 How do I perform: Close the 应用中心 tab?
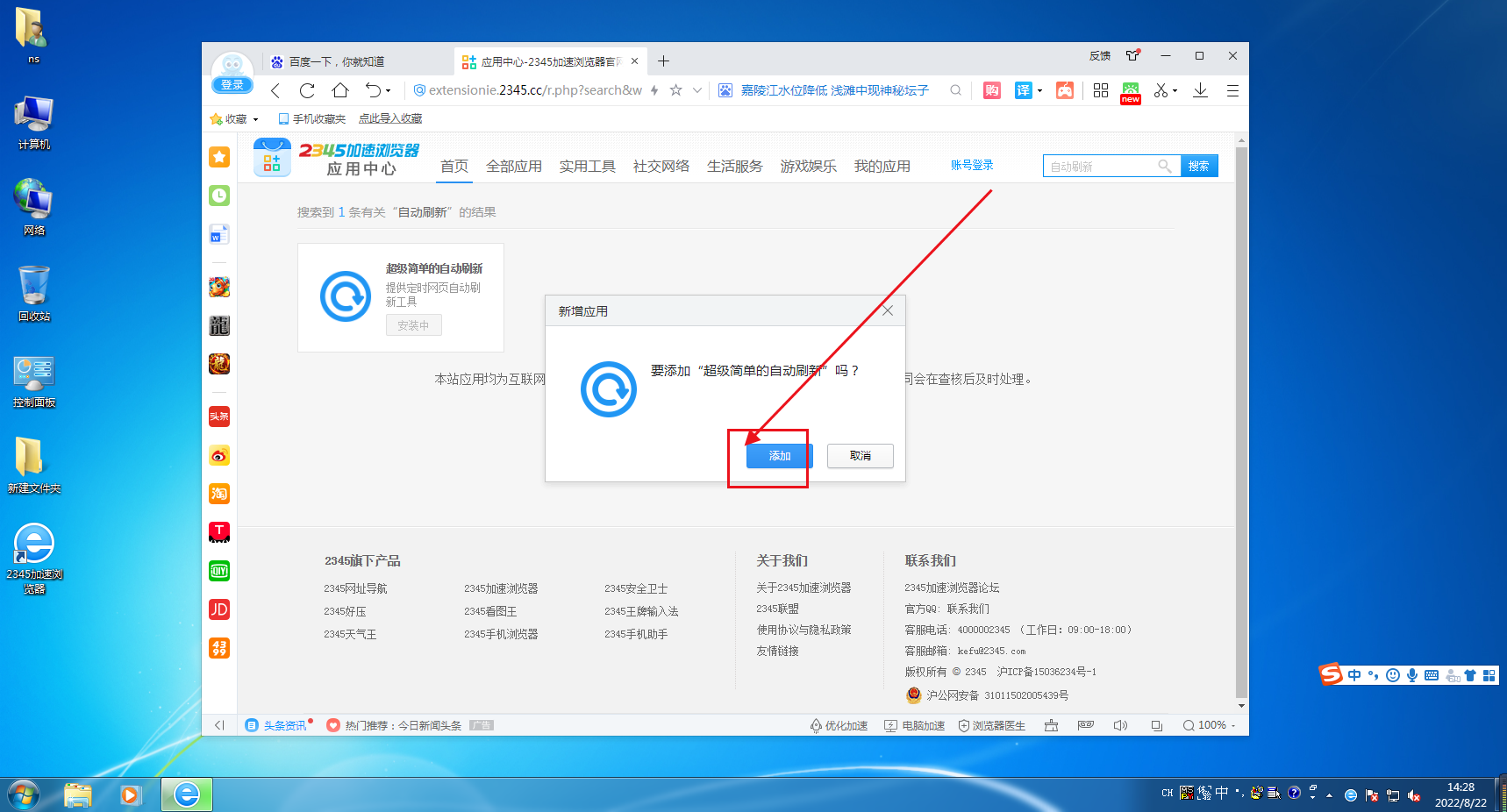634,61
